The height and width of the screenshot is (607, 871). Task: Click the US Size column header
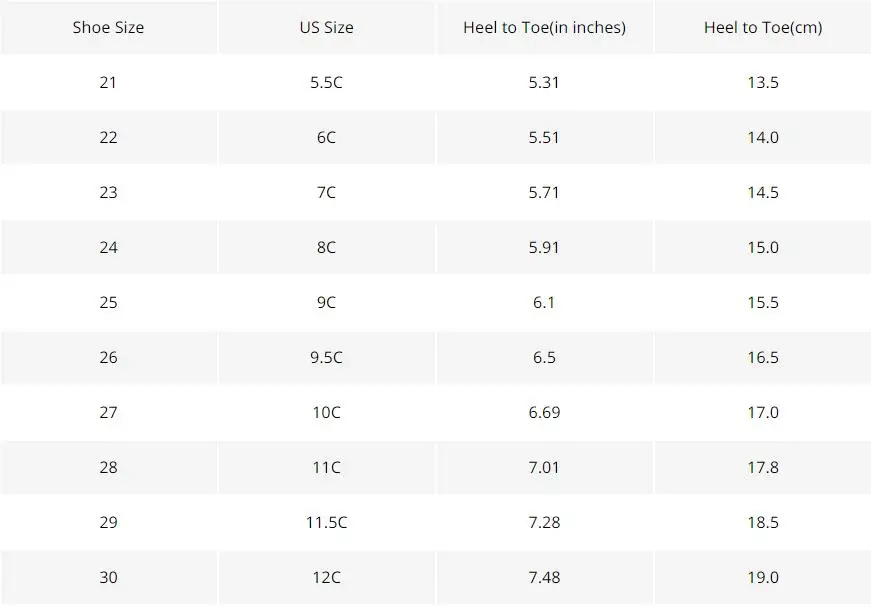[x=326, y=27]
